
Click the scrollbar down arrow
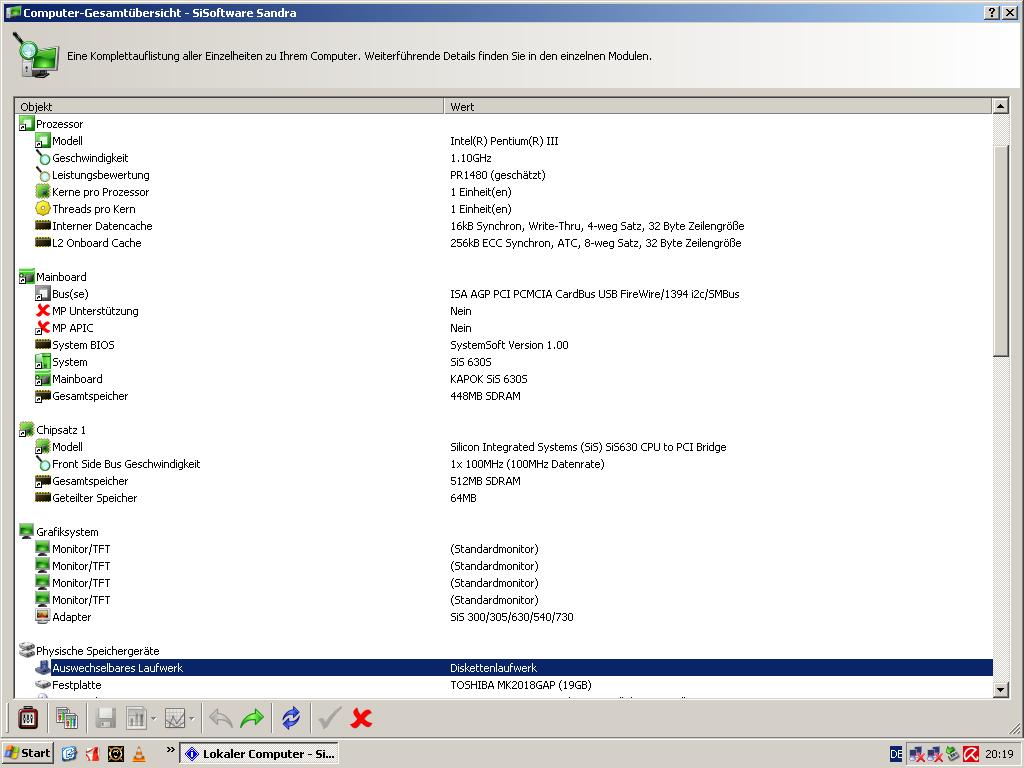click(1000, 689)
